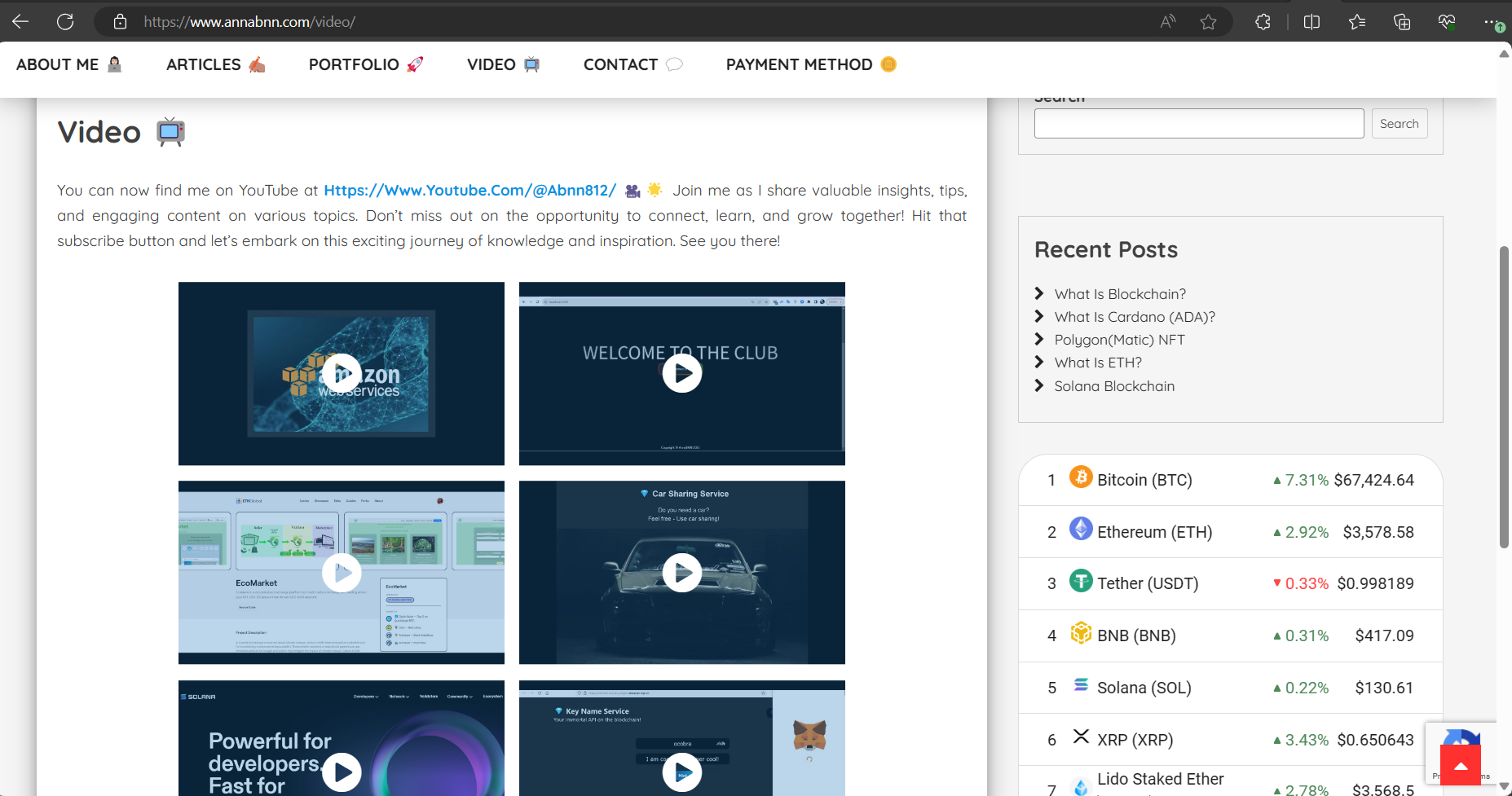Open the Polygon(Matic) NFT post
1512x796 pixels.
[1119, 340]
